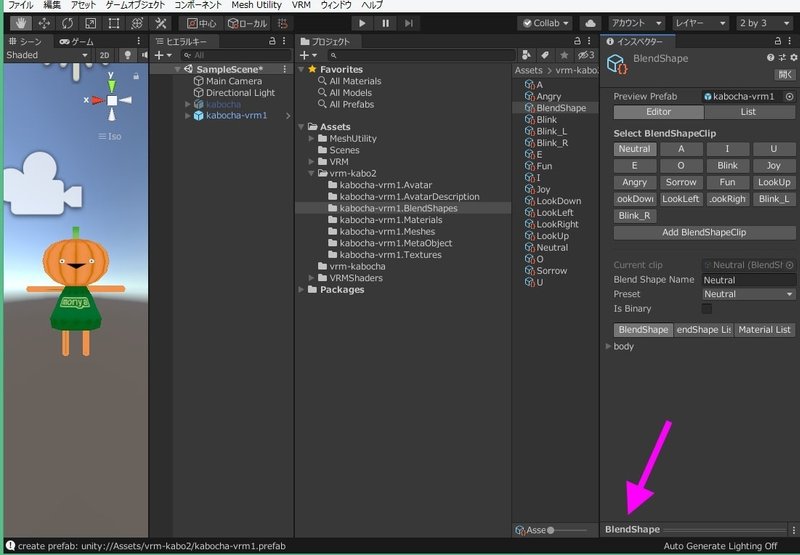Select the Blink_R clip button

634,216
